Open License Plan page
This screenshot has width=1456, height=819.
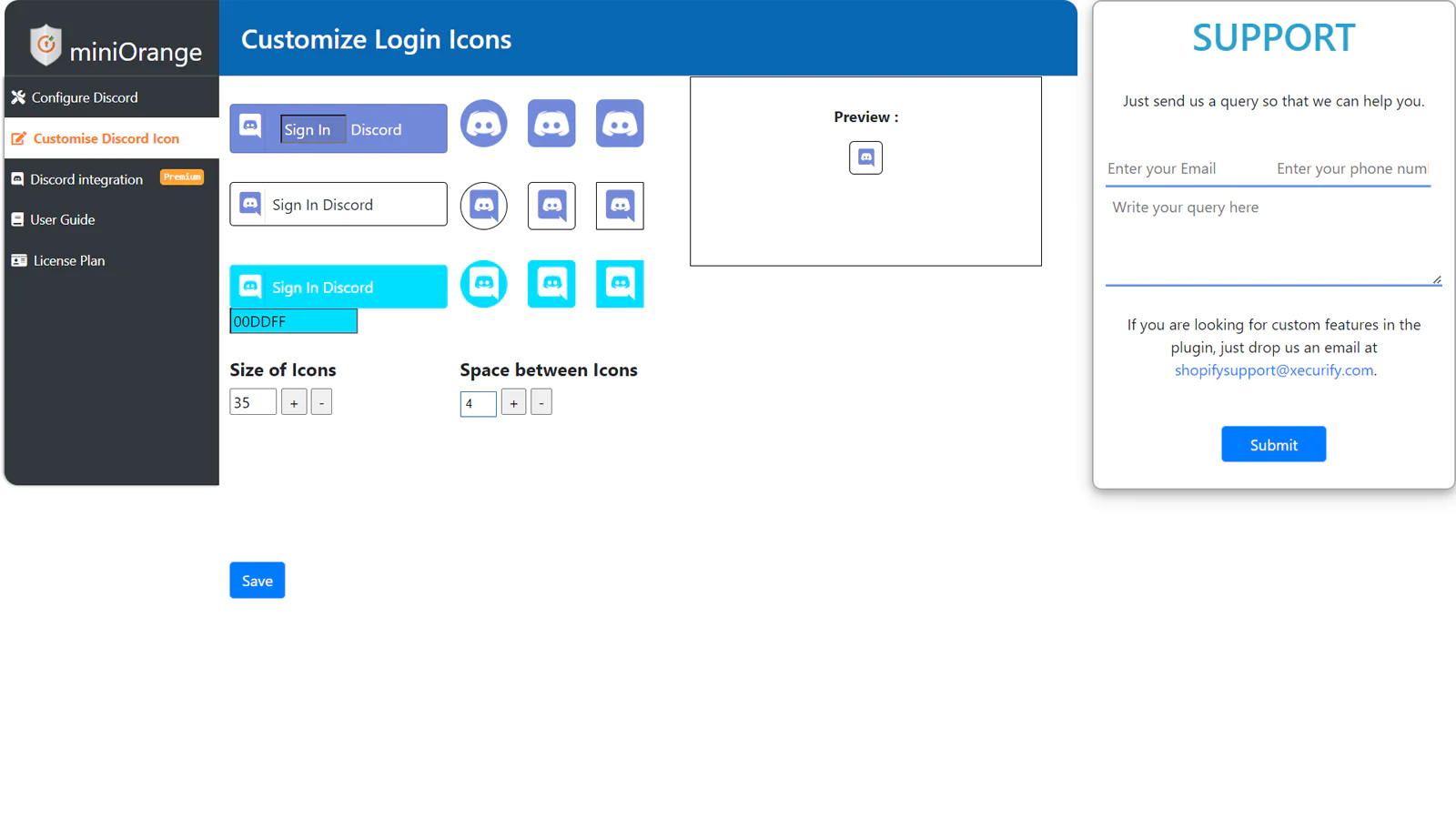[112, 260]
